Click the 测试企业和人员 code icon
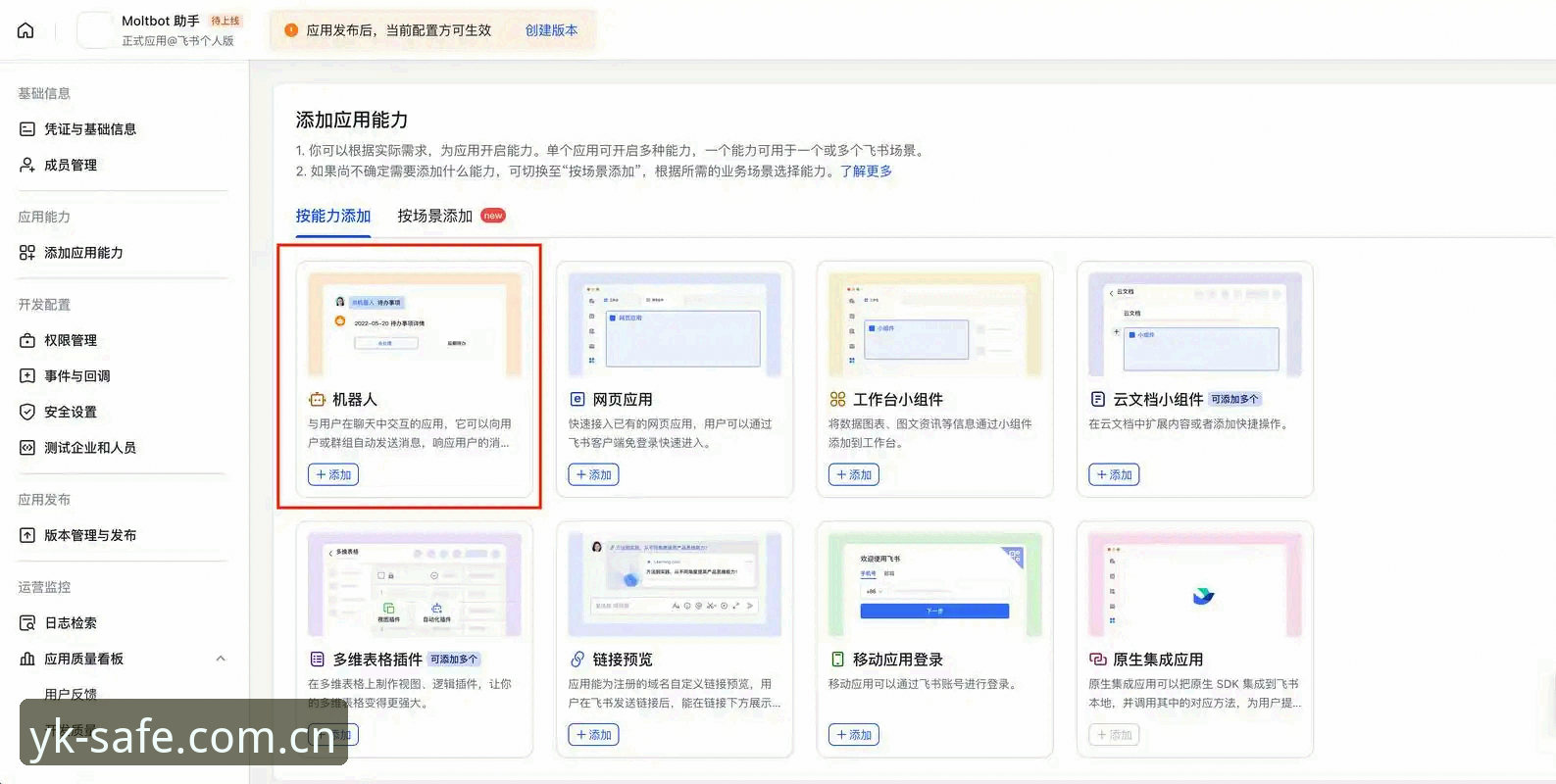The width and height of the screenshot is (1556, 784). coord(27,448)
